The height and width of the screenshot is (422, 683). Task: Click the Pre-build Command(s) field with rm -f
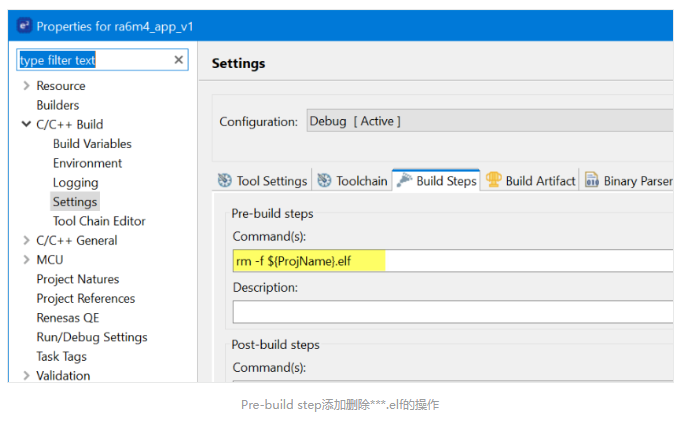[x=453, y=261]
